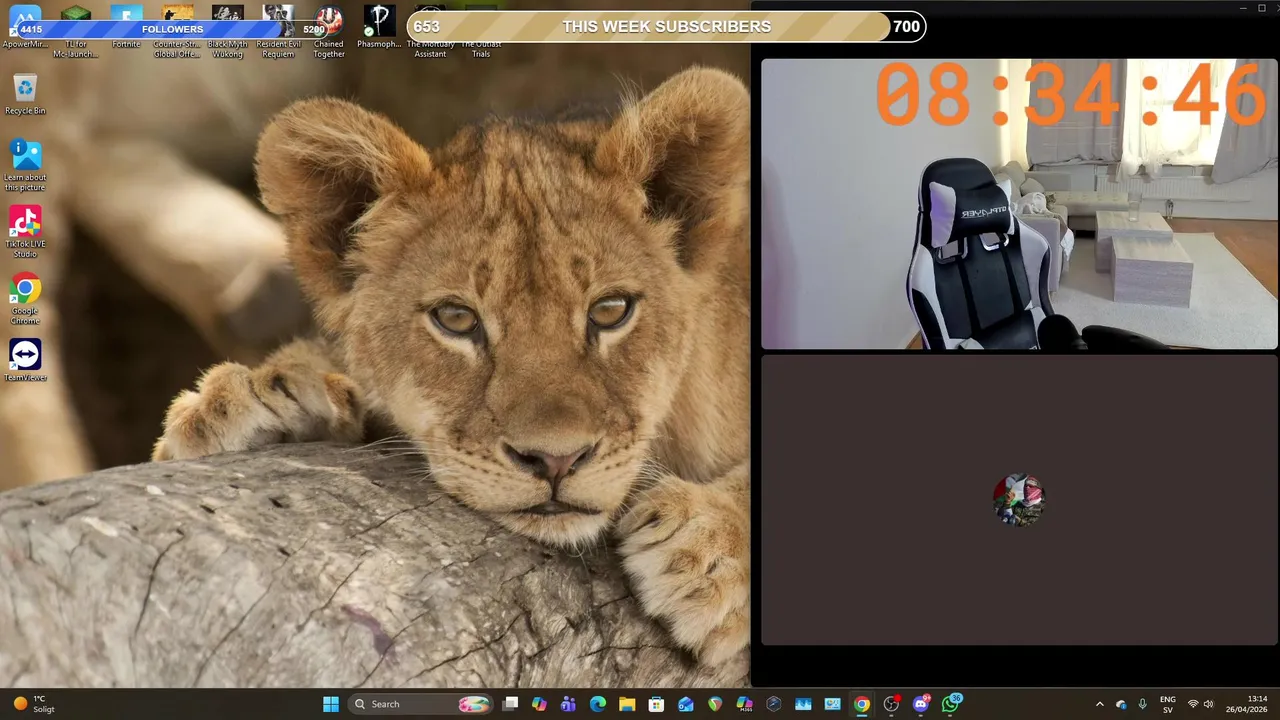Launch the Chained Together desktop icon
The image size is (1280, 720).
click(328, 32)
